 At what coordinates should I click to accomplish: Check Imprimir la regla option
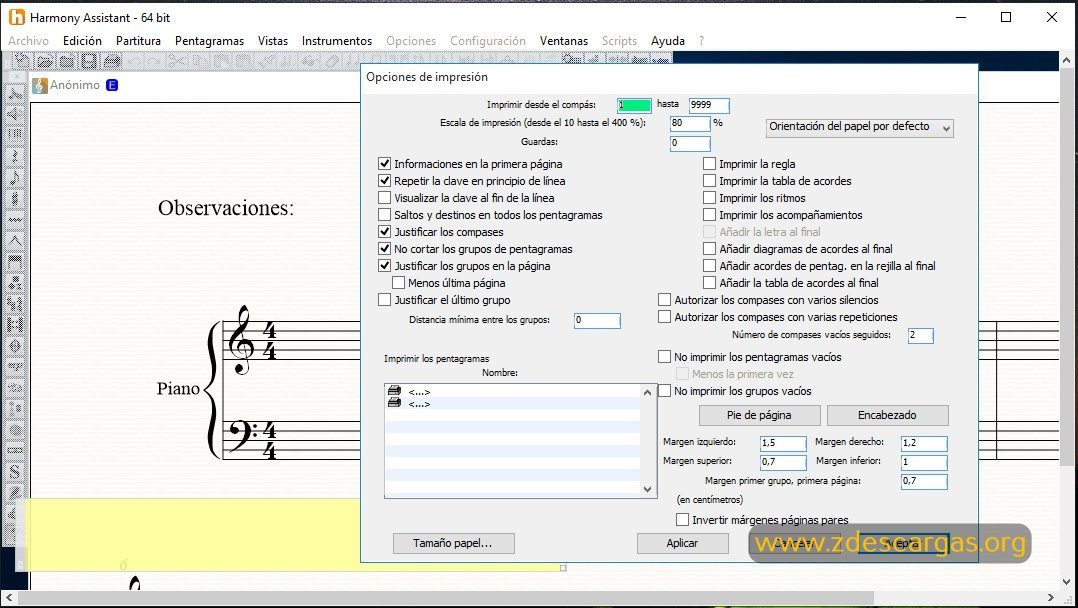[710, 164]
